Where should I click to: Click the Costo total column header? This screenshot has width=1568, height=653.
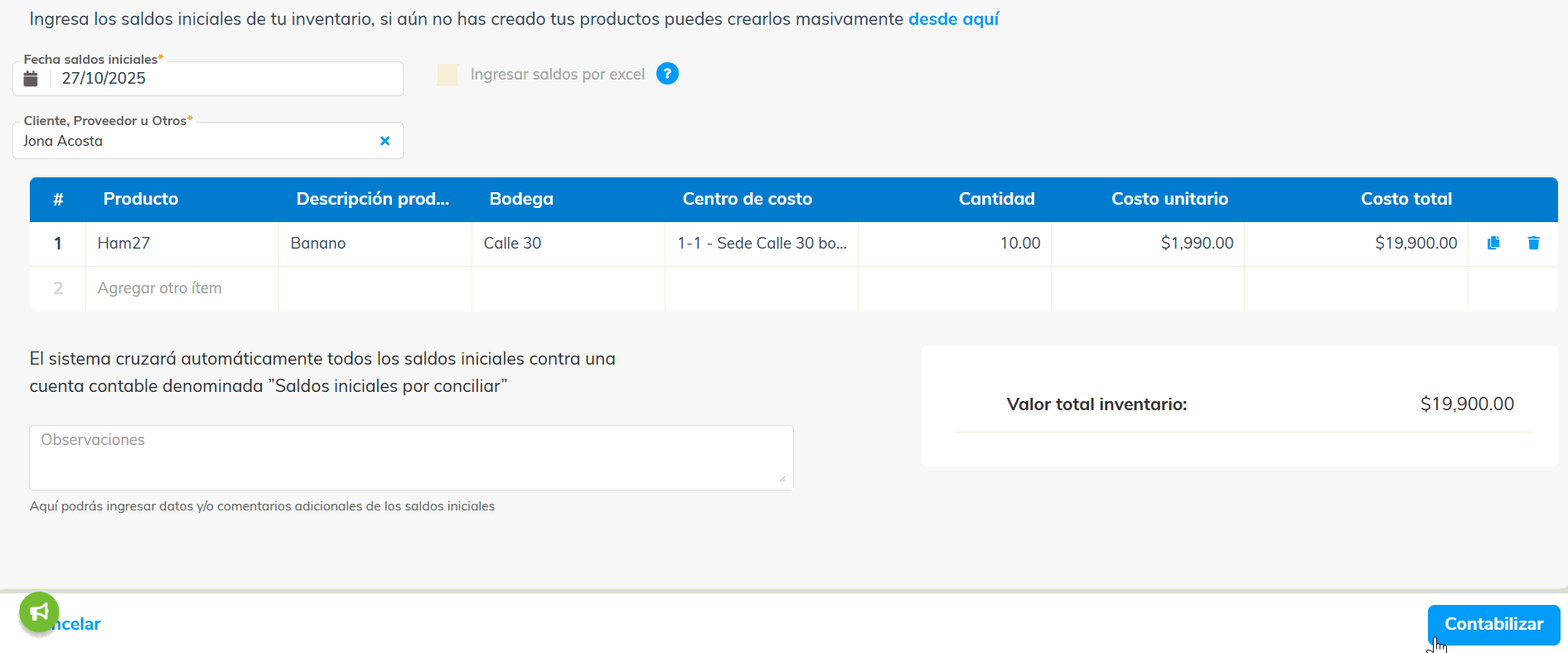1406,199
